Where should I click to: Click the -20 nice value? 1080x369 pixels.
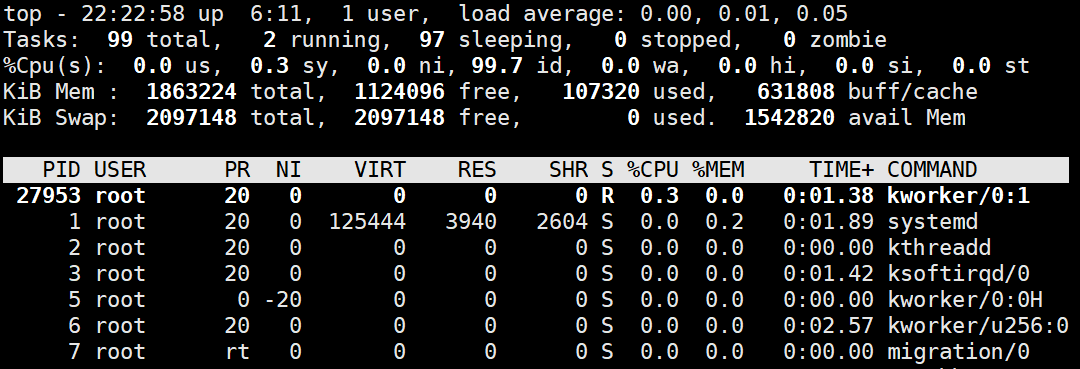[x=282, y=300]
